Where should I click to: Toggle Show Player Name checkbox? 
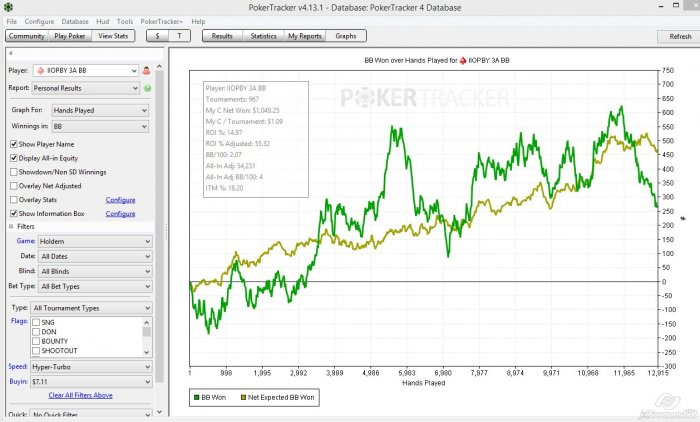[x=14, y=144]
